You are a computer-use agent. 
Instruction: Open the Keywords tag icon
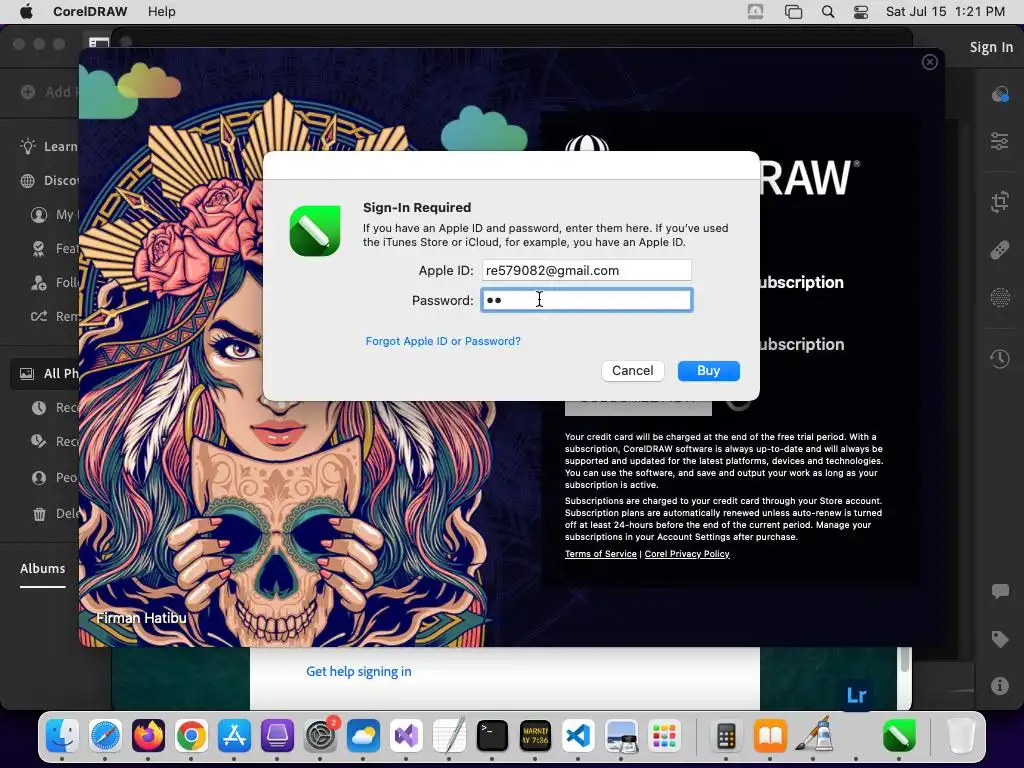1000,639
